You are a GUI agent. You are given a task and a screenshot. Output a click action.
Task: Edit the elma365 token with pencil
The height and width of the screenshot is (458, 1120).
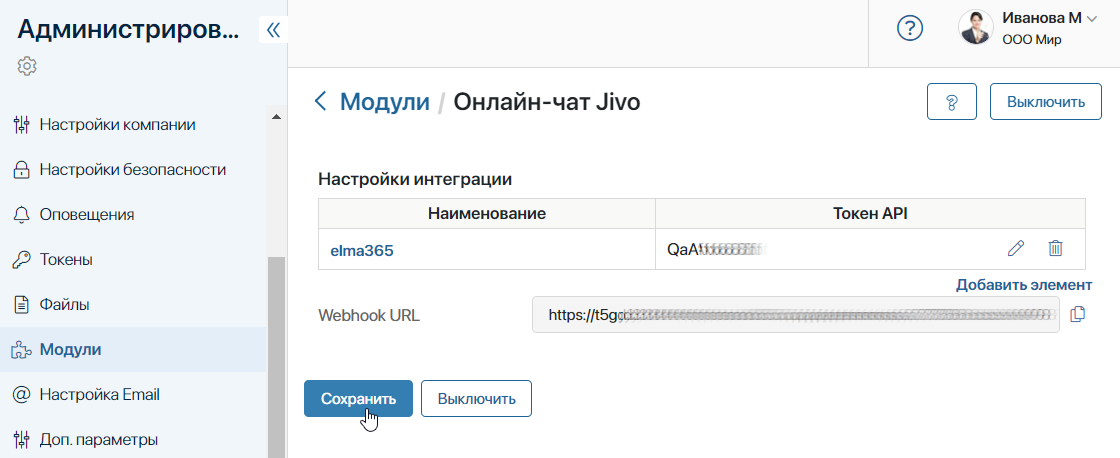tap(1016, 249)
